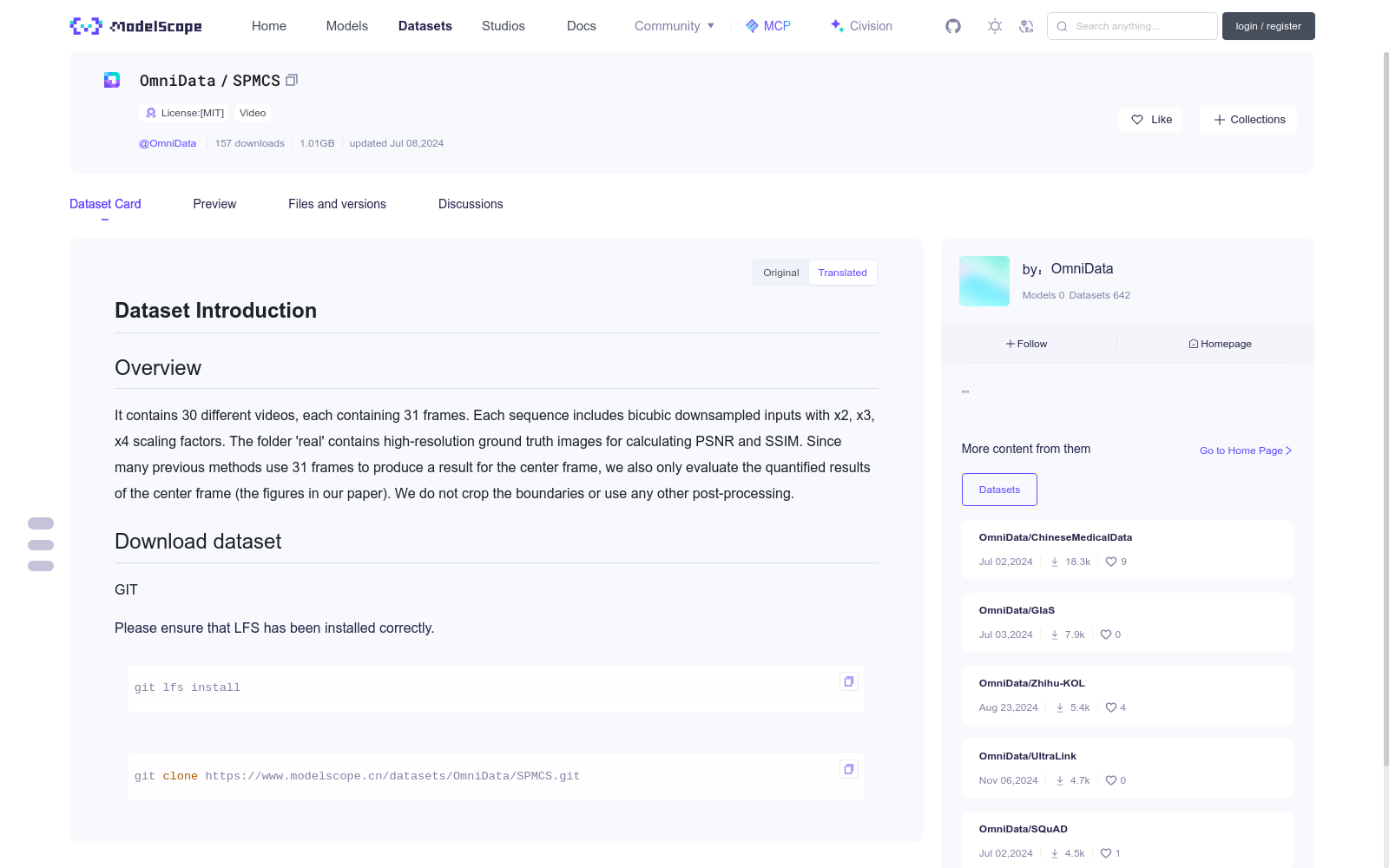This screenshot has height=868, width=1389.
Task: Click the login / register button
Action: (1268, 26)
